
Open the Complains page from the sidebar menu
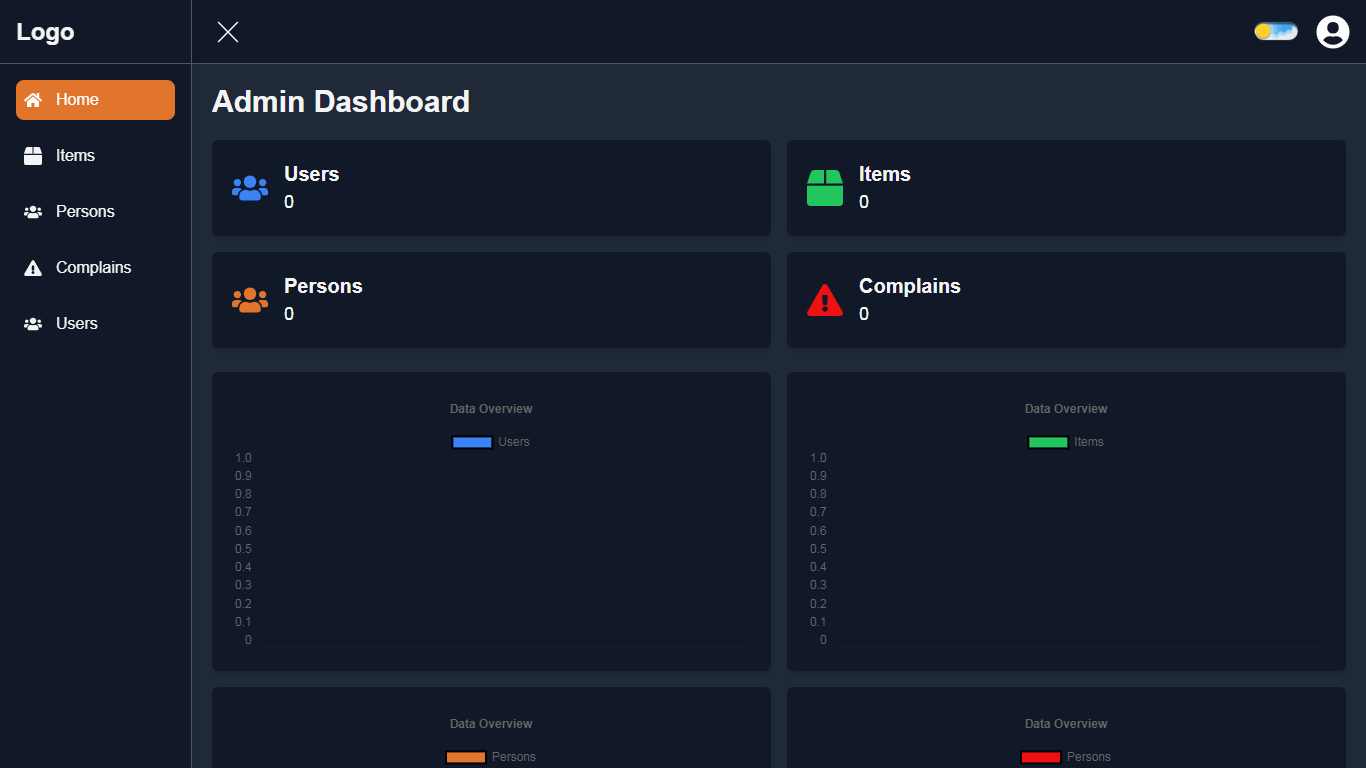coord(94,267)
